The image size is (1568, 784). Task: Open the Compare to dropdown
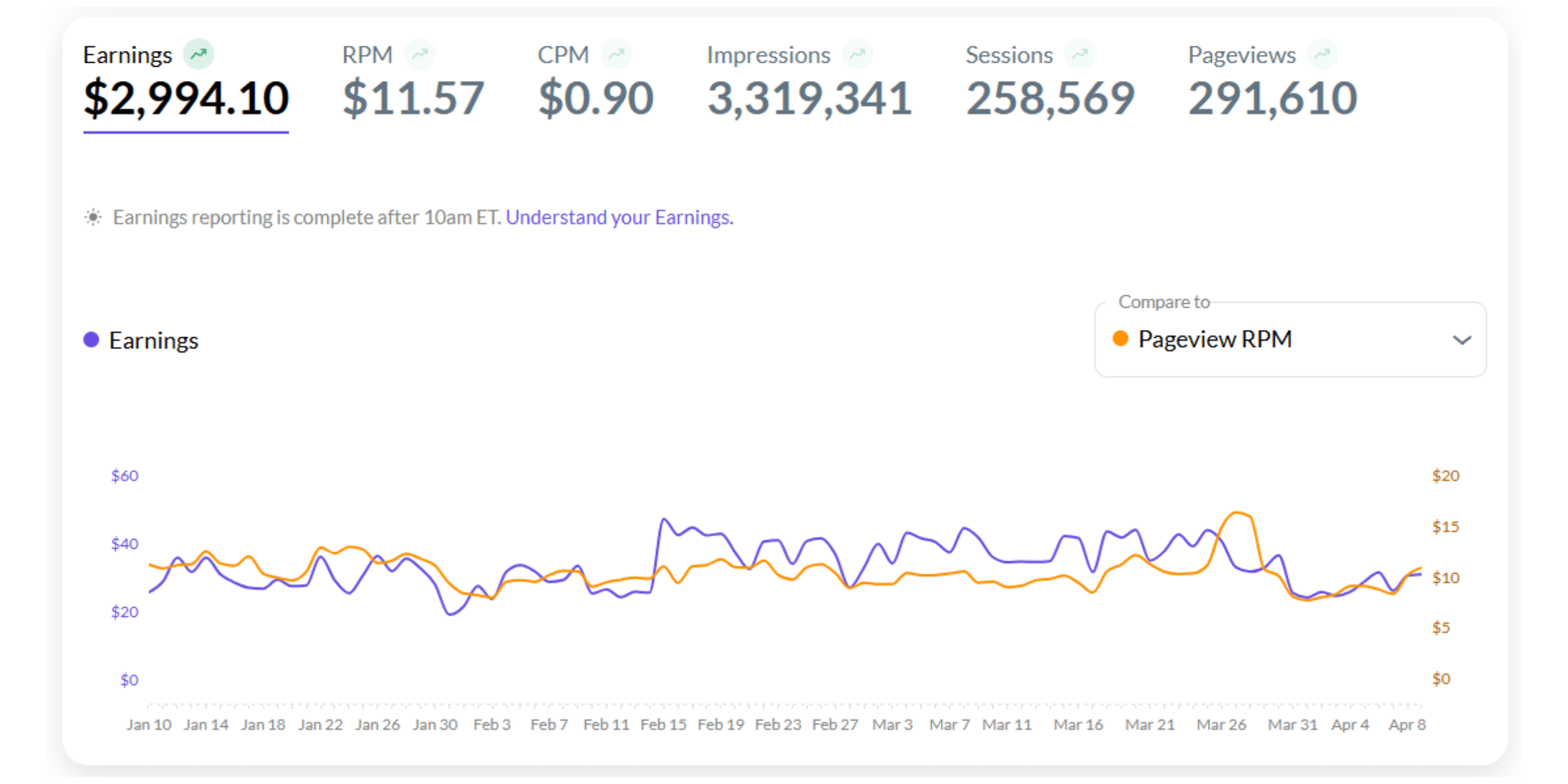pyautogui.click(x=1290, y=339)
